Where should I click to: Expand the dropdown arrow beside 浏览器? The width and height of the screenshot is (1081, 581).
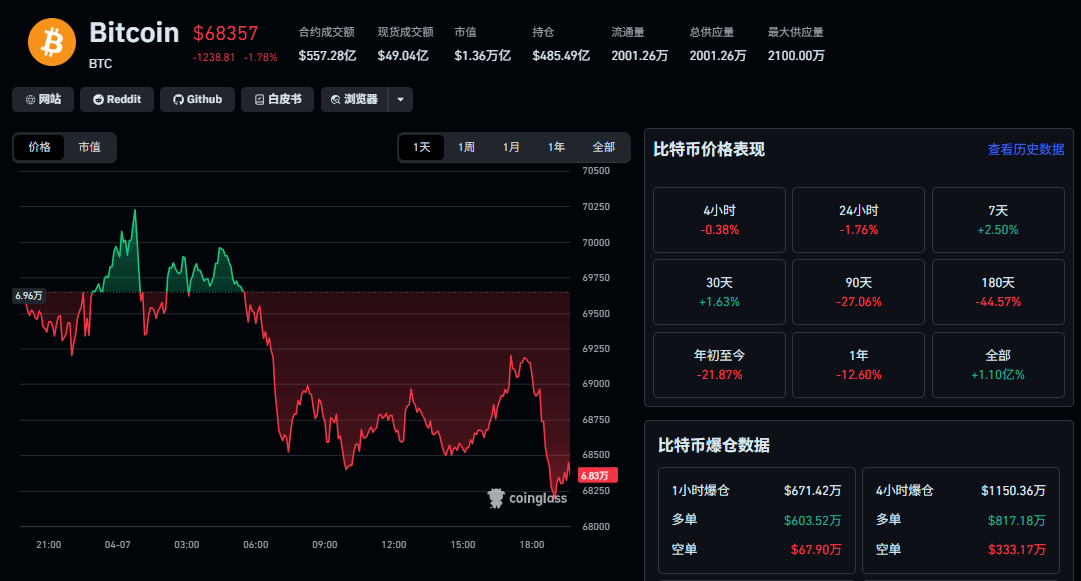coord(400,99)
